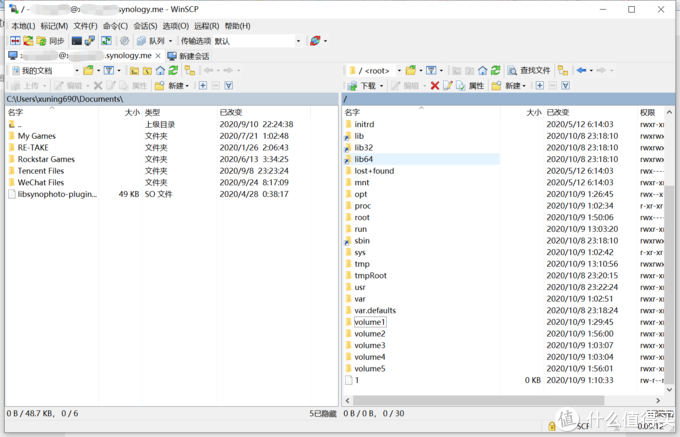Click the red delete X in the remote panel
The image size is (680, 437).
tap(434, 86)
